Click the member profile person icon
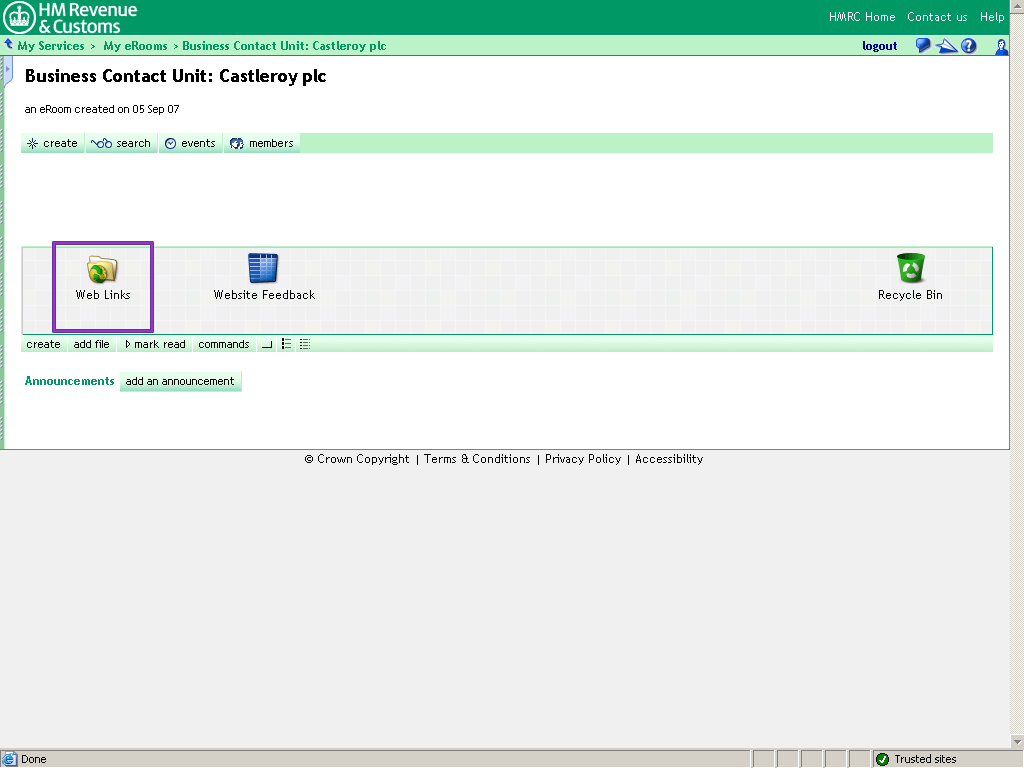 1001,46
